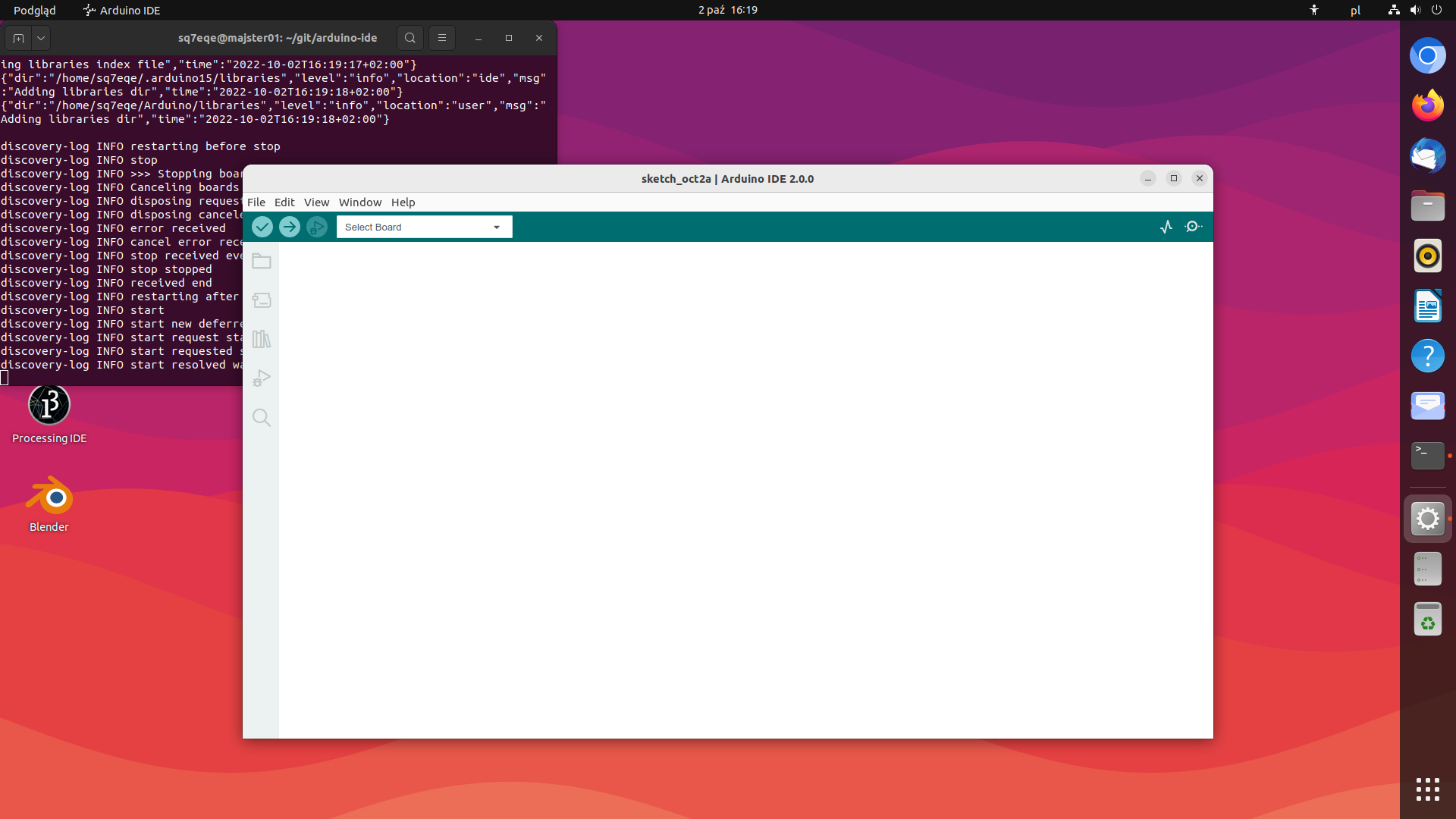Launch Thunderbird mail from the dock
1456x819 pixels.
pyautogui.click(x=1428, y=155)
